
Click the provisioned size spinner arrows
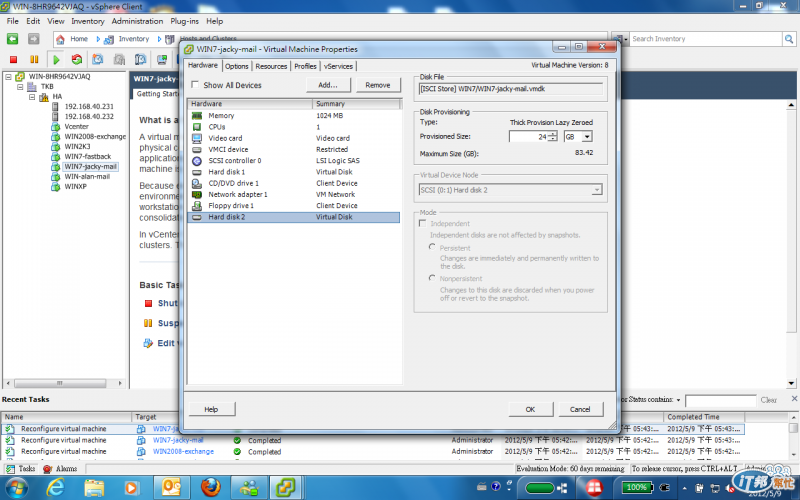pos(553,137)
